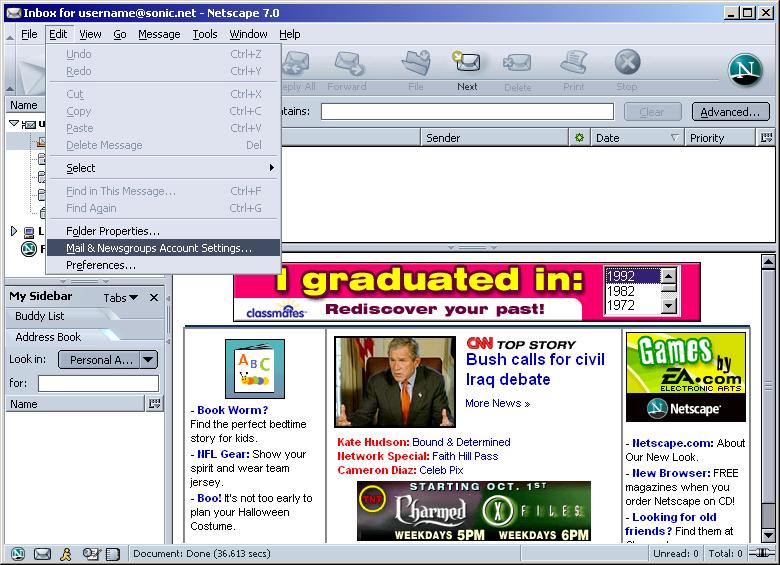Screen dimensions: 780x565
Task: Open the Help menu
Action: 290,34
